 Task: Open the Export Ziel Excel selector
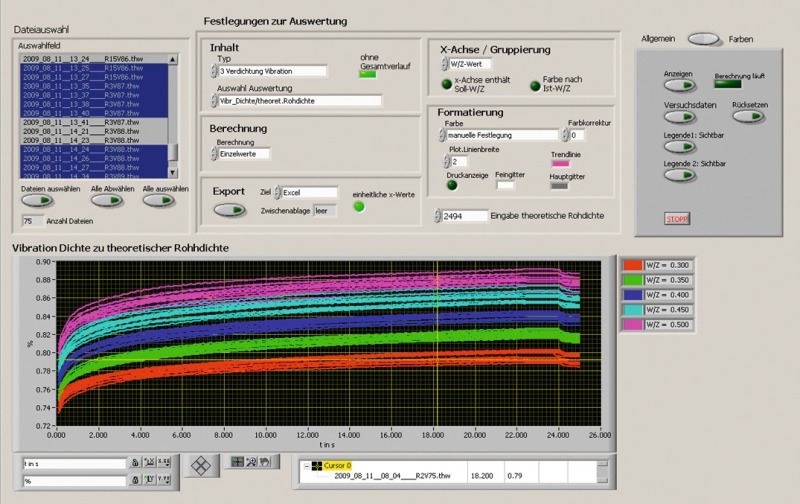click(x=309, y=192)
